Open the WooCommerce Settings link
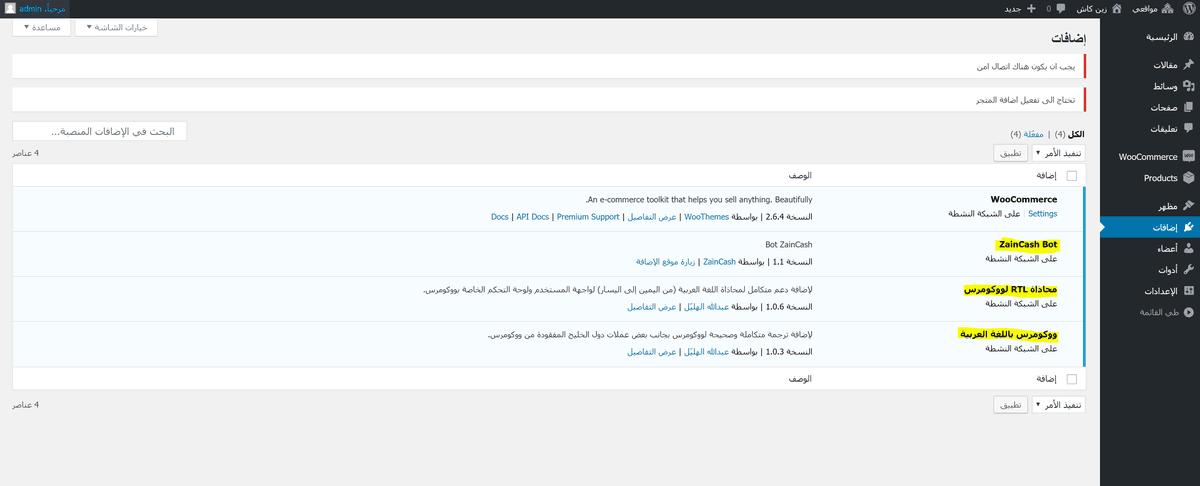 click(1042, 213)
